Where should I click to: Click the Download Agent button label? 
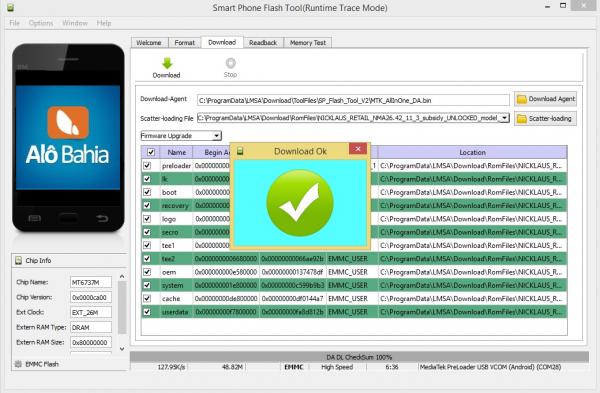click(552, 99)
